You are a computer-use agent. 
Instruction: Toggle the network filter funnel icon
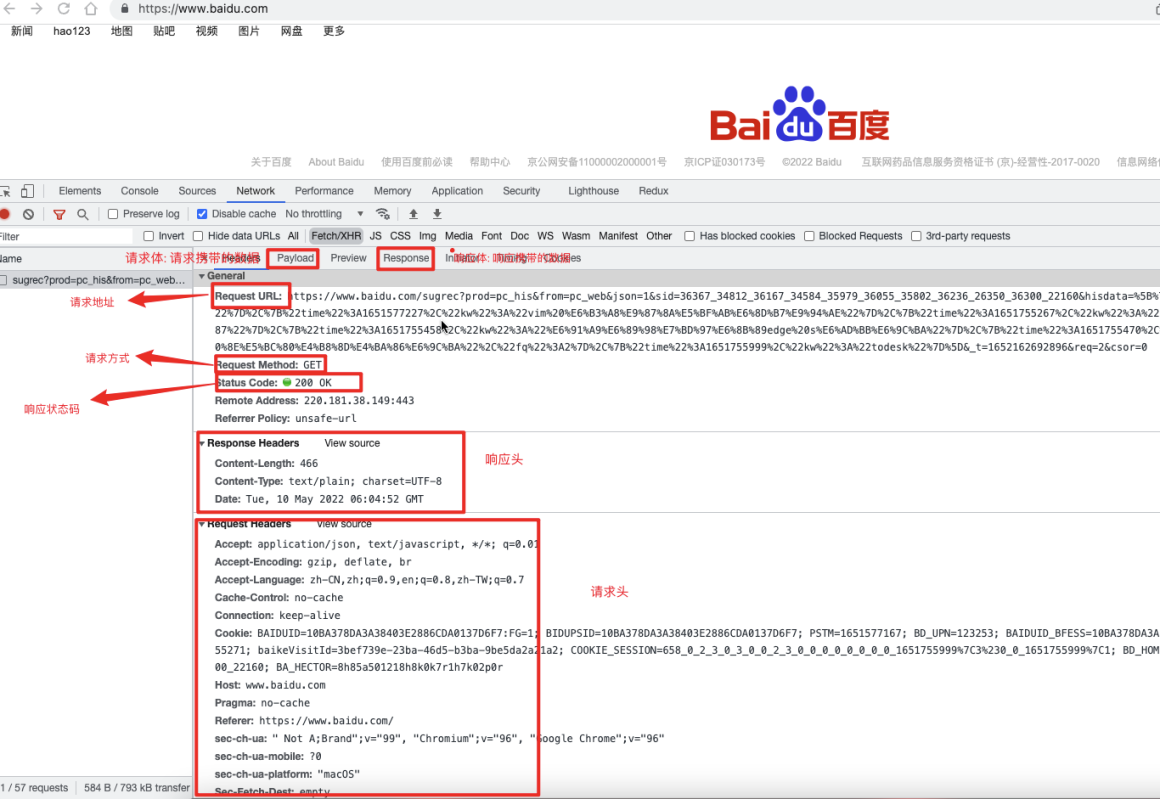point(59,214)
